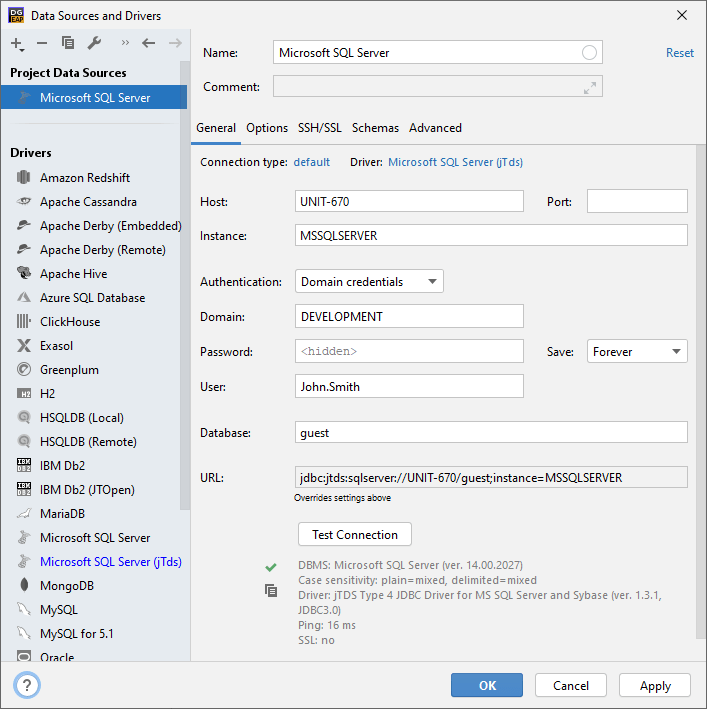Close the Data Sources and Drivers dialog

(682, 15)
